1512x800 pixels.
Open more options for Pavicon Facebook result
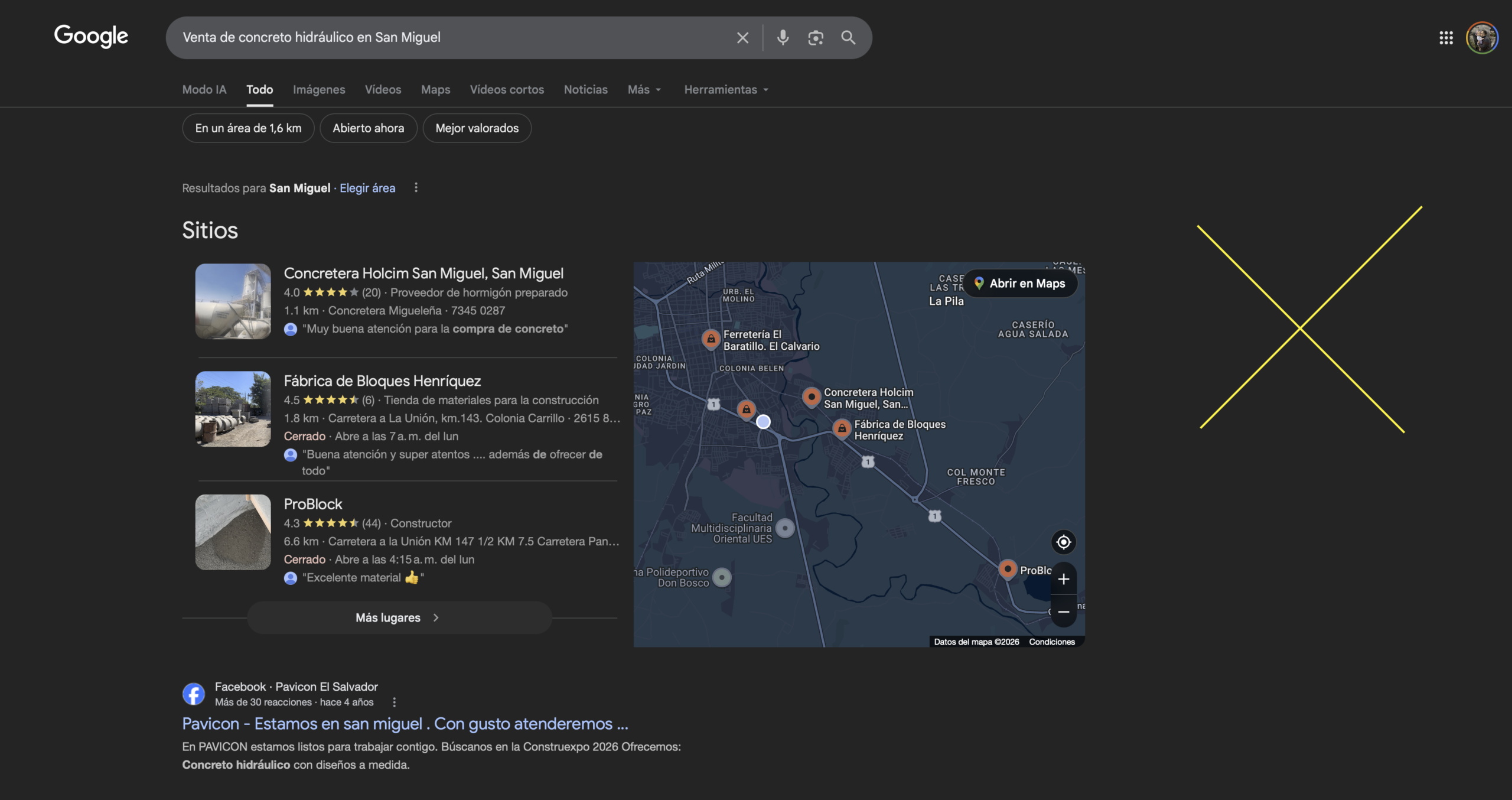[x=395, y=702]
